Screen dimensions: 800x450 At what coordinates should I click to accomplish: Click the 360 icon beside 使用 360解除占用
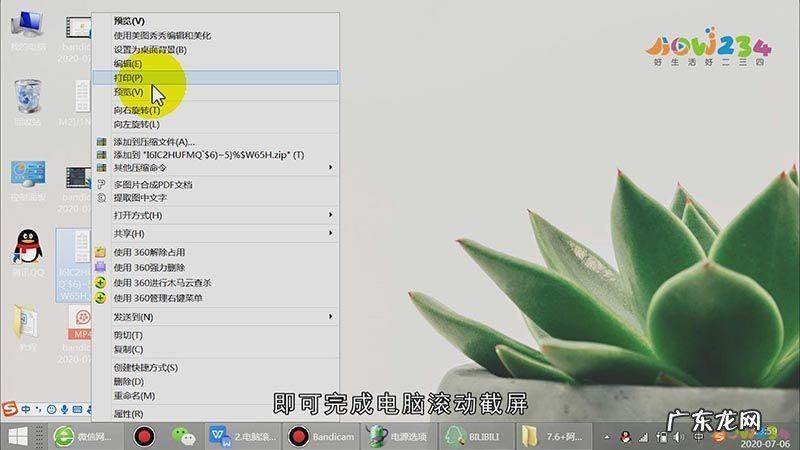tap(101, 252)
